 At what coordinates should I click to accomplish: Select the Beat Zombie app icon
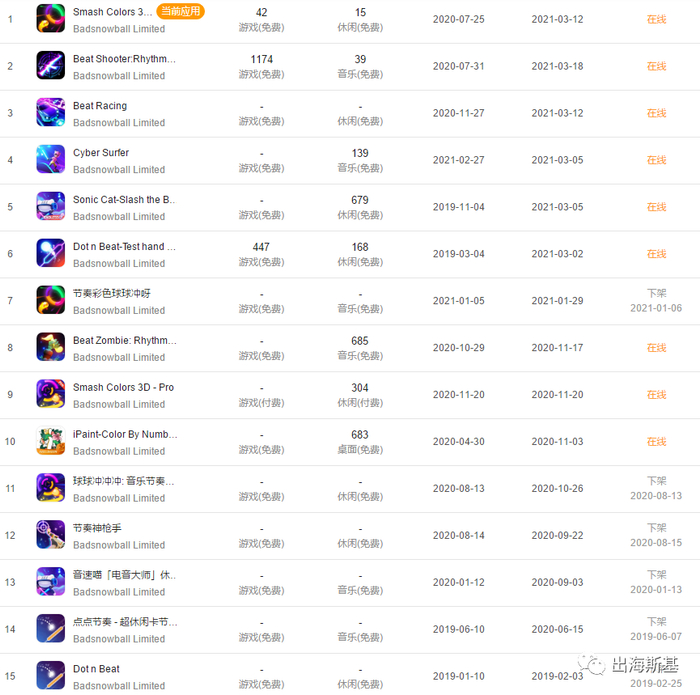[x=50, y=347]
